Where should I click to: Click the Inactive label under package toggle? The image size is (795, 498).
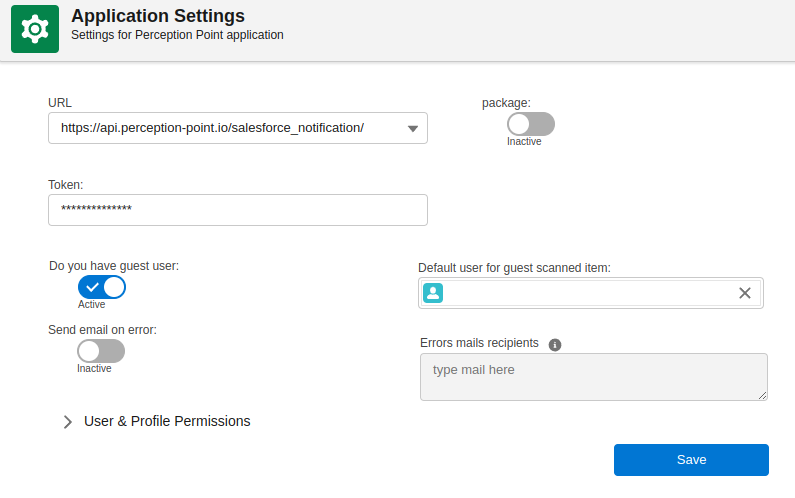pos(524,142)
